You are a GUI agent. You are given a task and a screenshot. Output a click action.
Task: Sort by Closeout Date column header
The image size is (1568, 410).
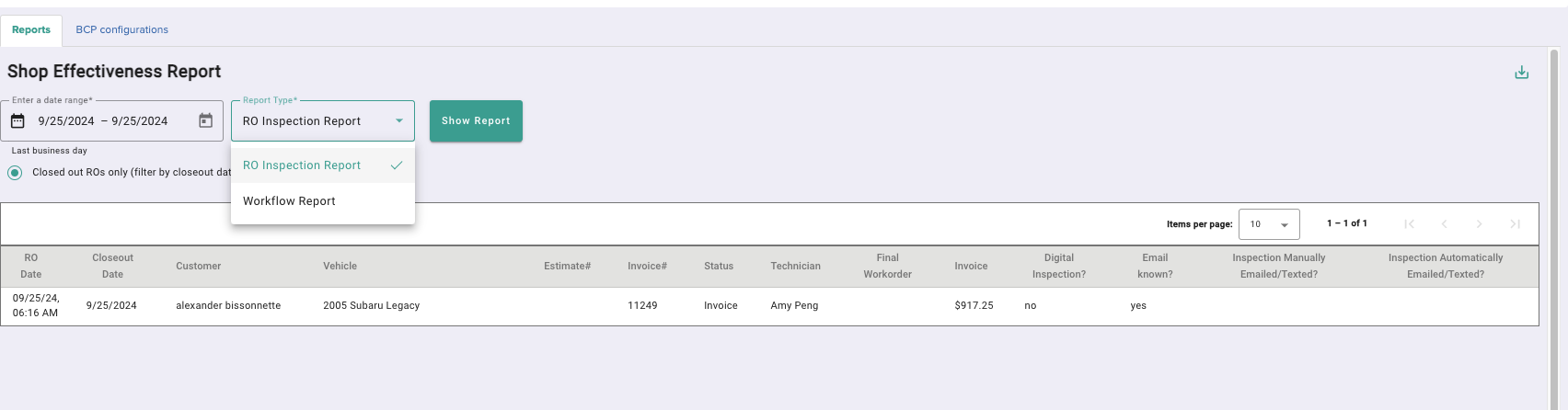coord(112,266)
